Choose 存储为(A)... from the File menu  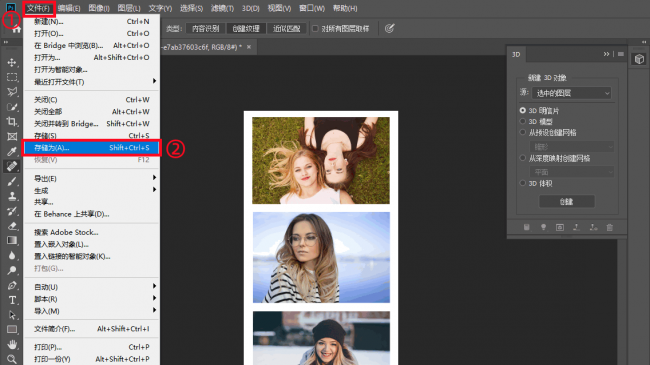[91, 148]
